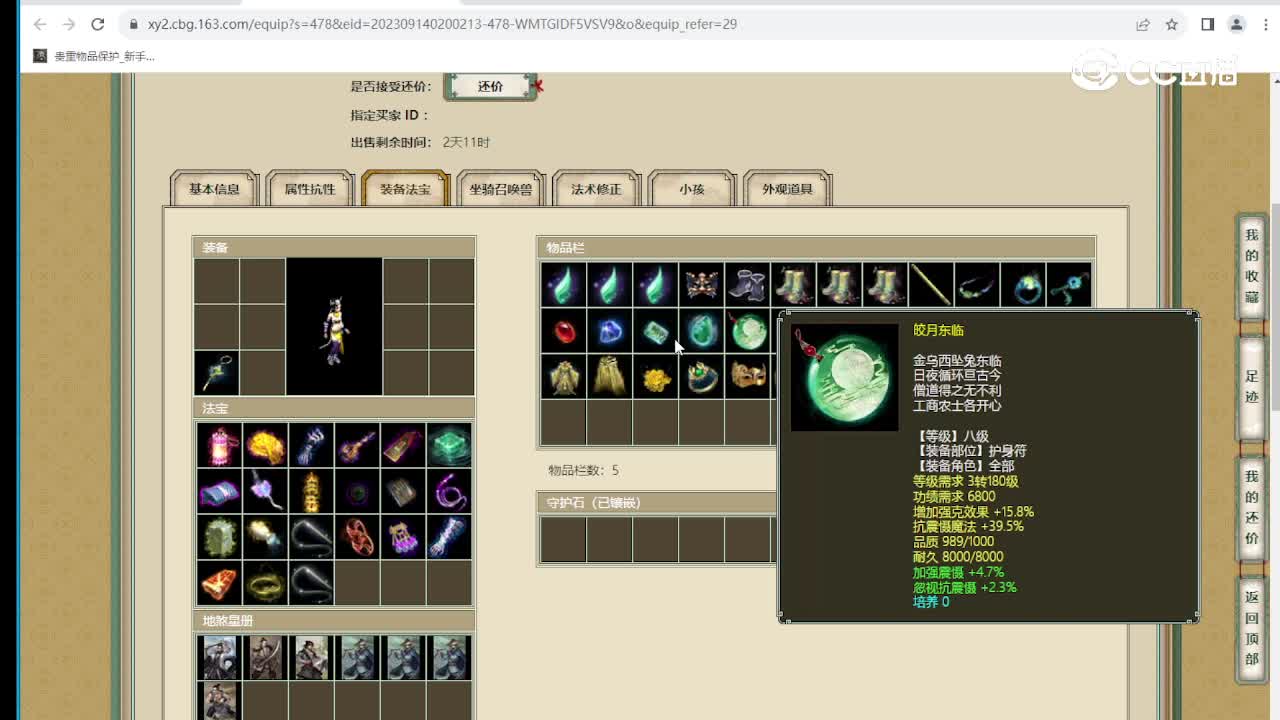Screen dimensions: 1280x720
Task: Click 返回顶部 in the right sidebar
Action: 1251,628
